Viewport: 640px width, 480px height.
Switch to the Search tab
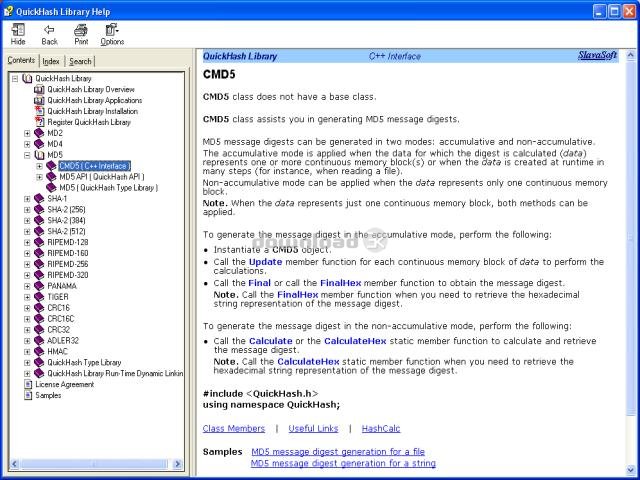pos(80,61)
